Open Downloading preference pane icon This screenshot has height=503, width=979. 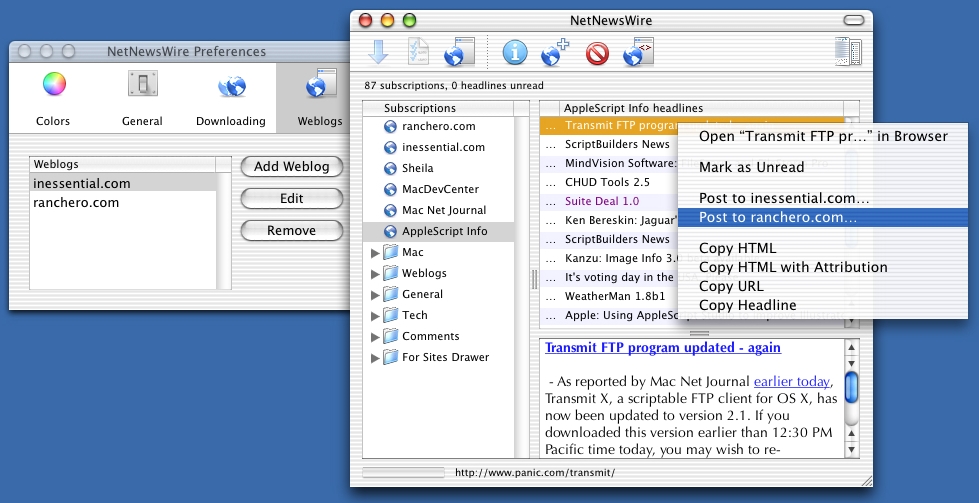point(232,85)
